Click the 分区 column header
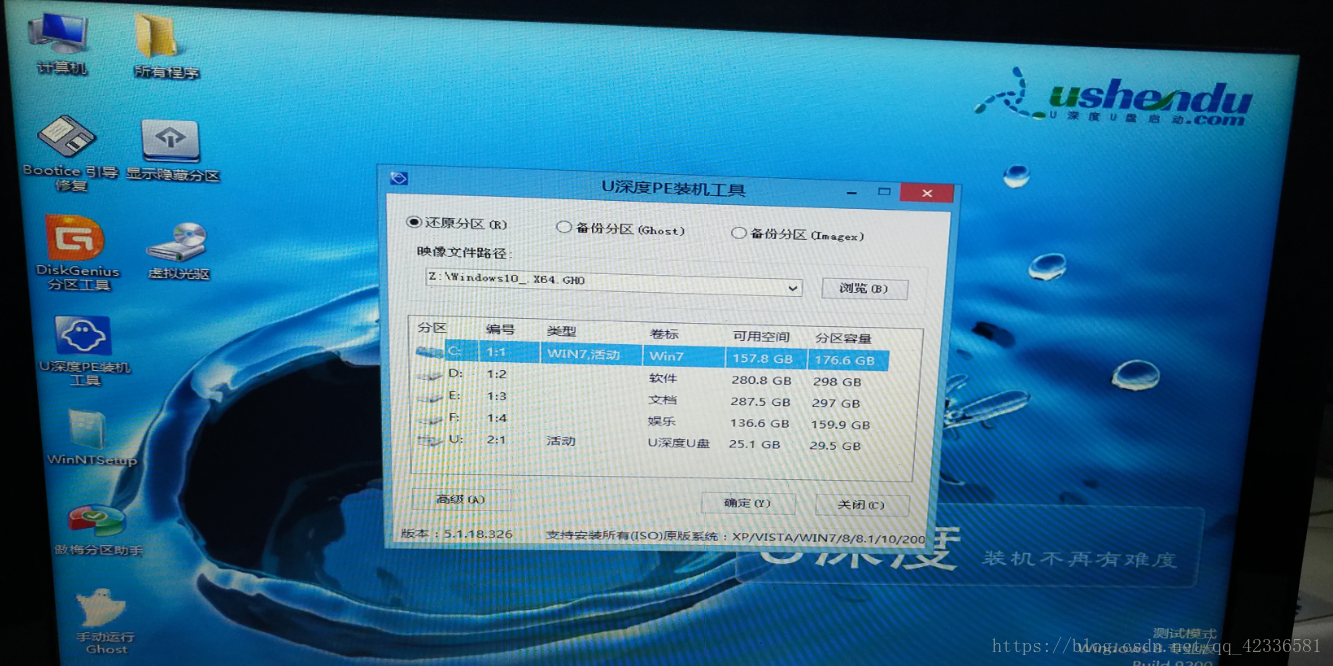This screenshot has width=1333, height=666. pyautogui.click(x=432, y=328)
